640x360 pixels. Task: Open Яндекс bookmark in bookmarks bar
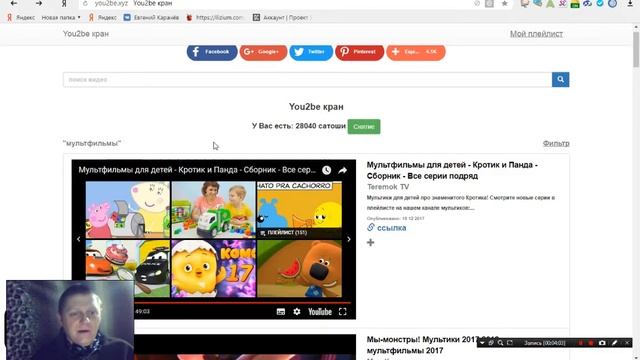(x=21, y=18)
